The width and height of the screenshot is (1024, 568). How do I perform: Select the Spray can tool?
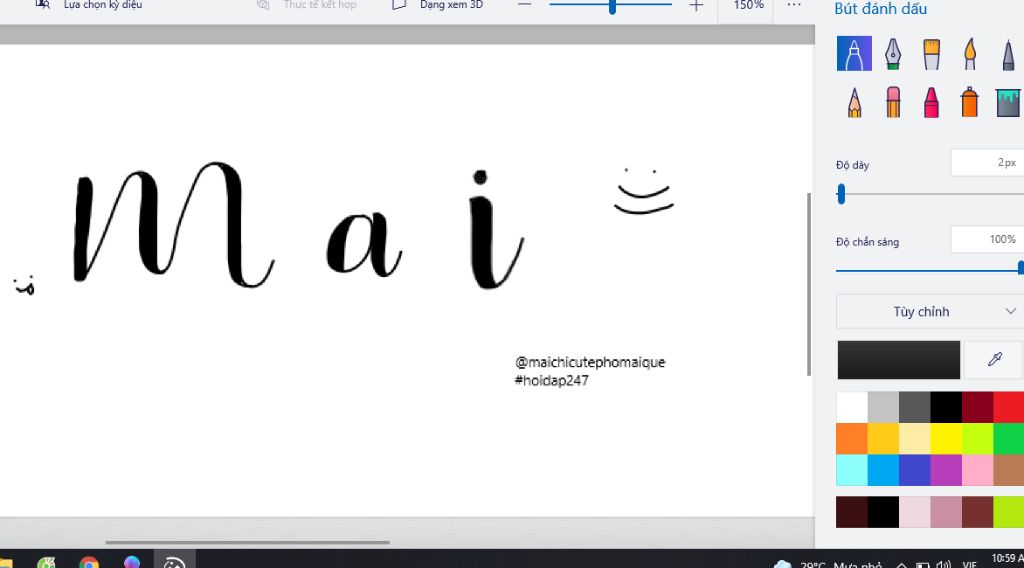970,103
